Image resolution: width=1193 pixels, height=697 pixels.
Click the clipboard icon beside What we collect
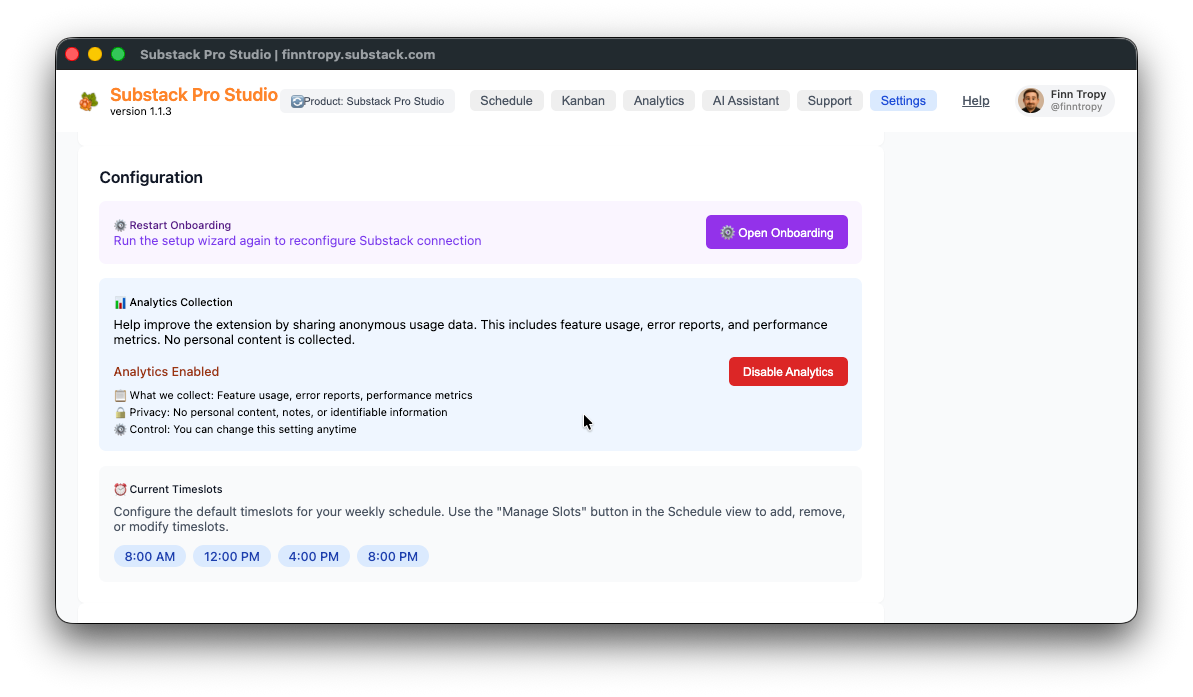click(x=120, y=396)
